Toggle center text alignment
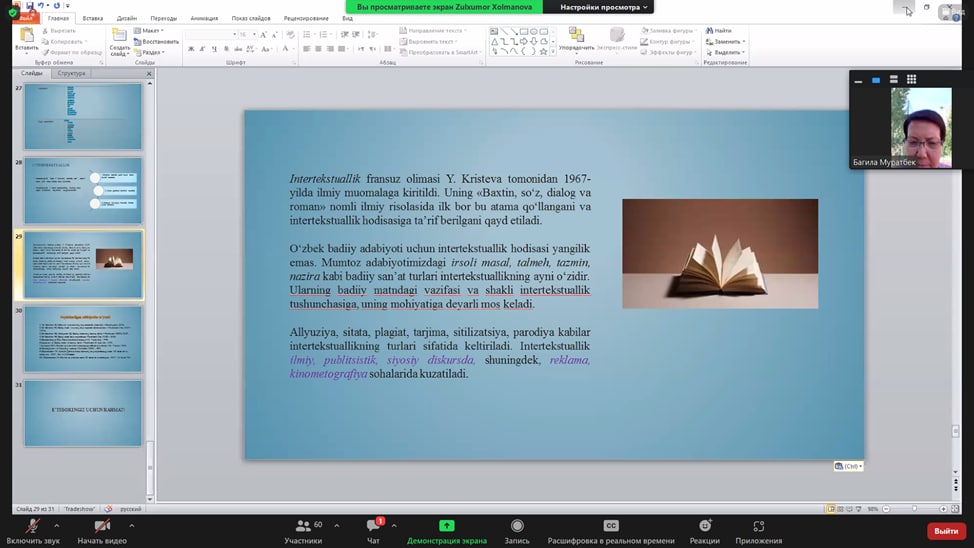Image resolution: width=974 pixels, height=548 pixels. [x=318, y=48]
